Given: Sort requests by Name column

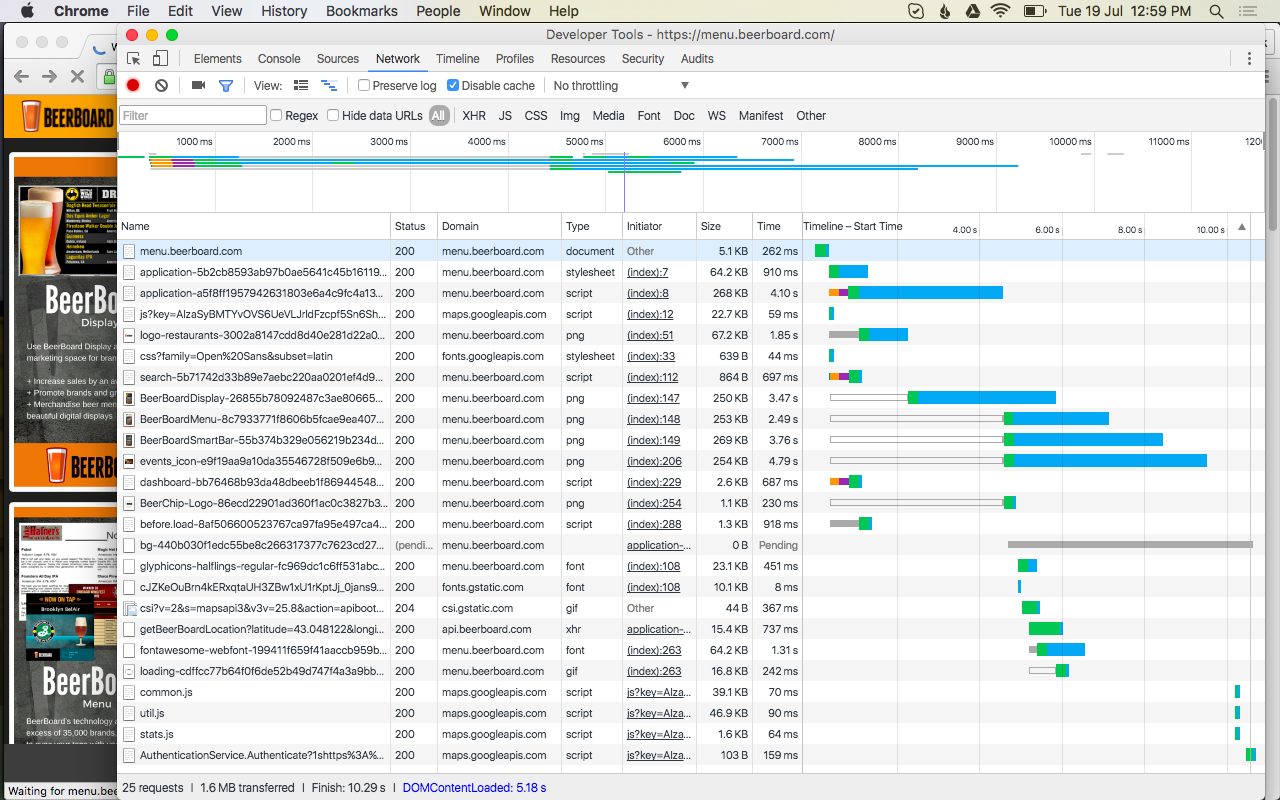Looking at the screenshot, I should tap(254, 227).
